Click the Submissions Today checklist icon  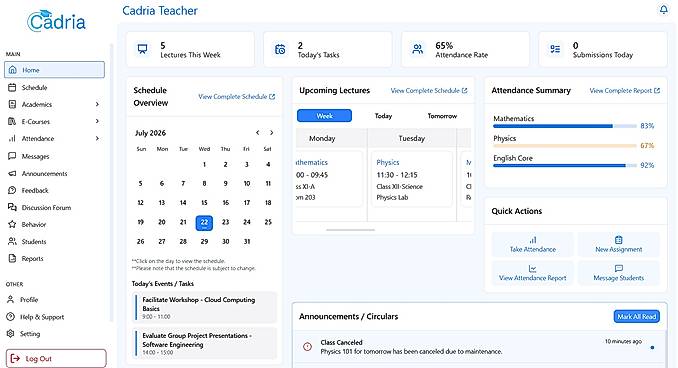coord(555,49)
